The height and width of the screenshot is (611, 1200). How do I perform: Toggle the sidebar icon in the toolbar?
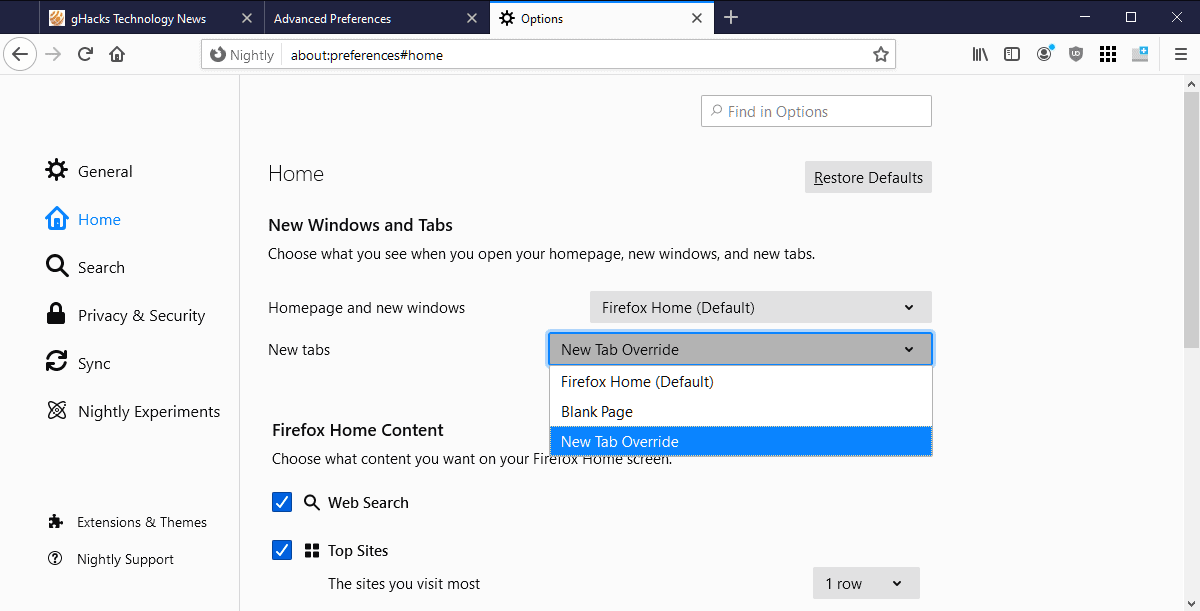[x=1012, y=54]
